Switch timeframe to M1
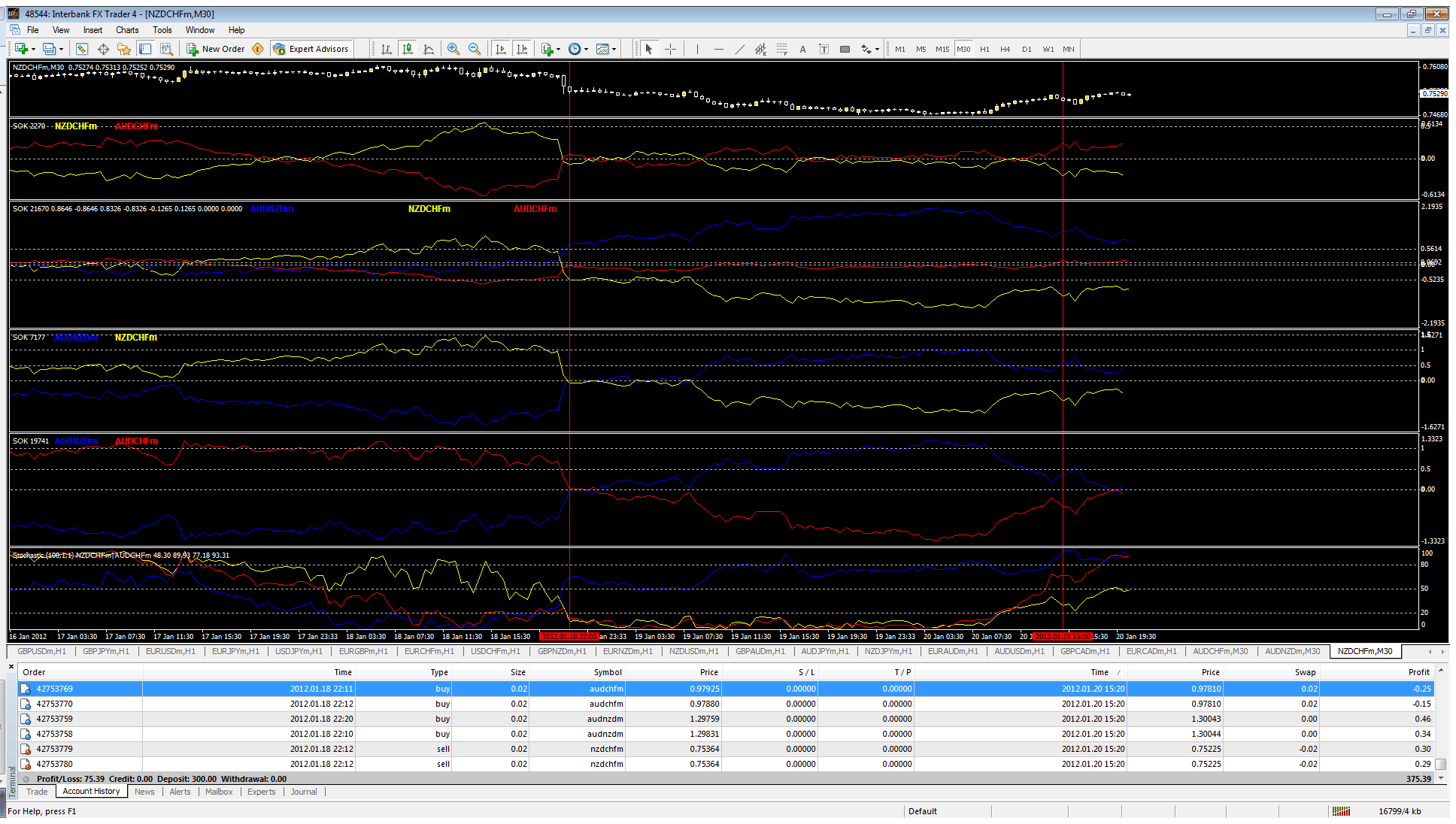1456x824 pixels. click(x=899, y=49)
